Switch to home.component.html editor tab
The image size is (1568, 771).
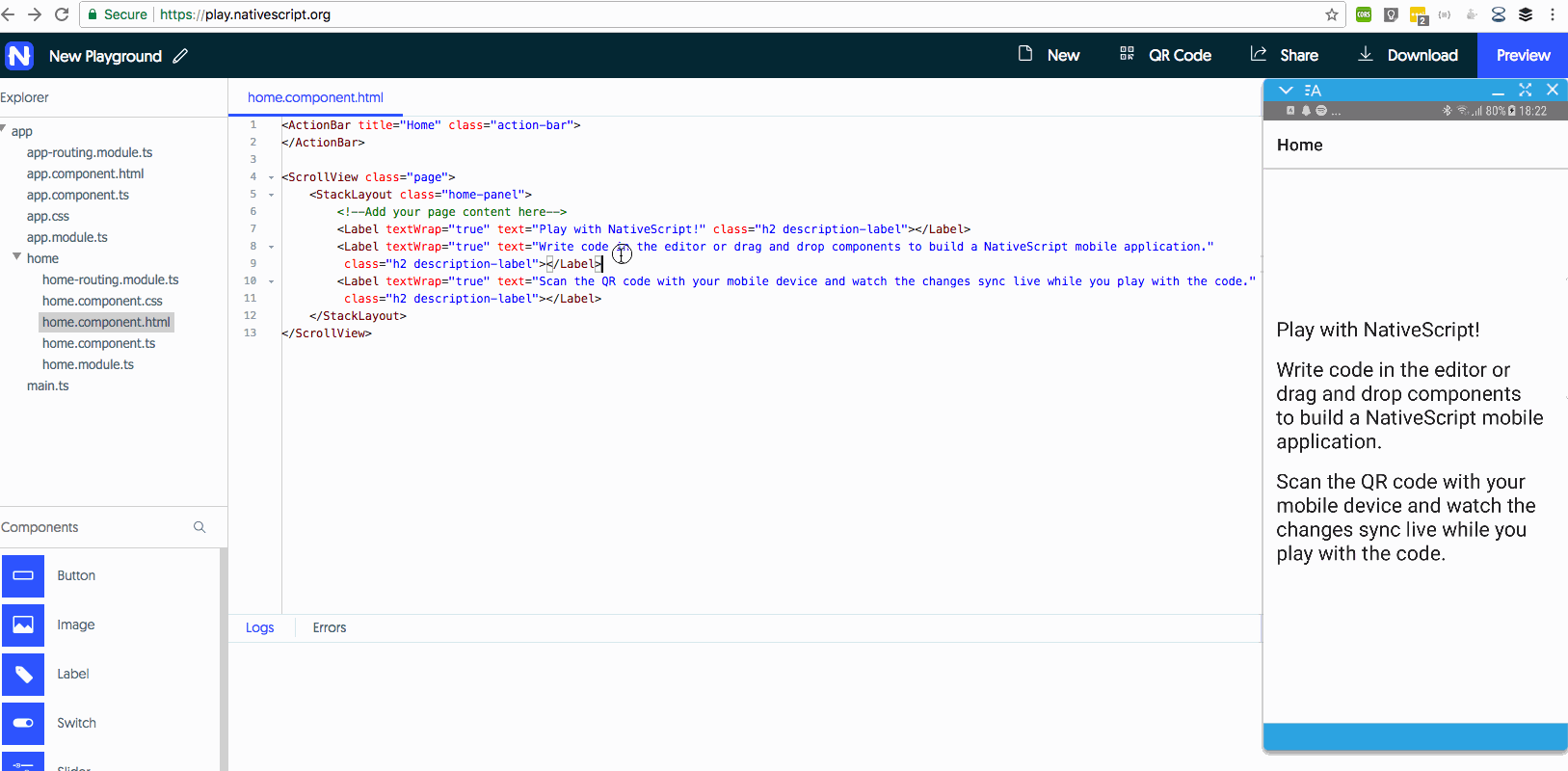click(x=315, y=97)
